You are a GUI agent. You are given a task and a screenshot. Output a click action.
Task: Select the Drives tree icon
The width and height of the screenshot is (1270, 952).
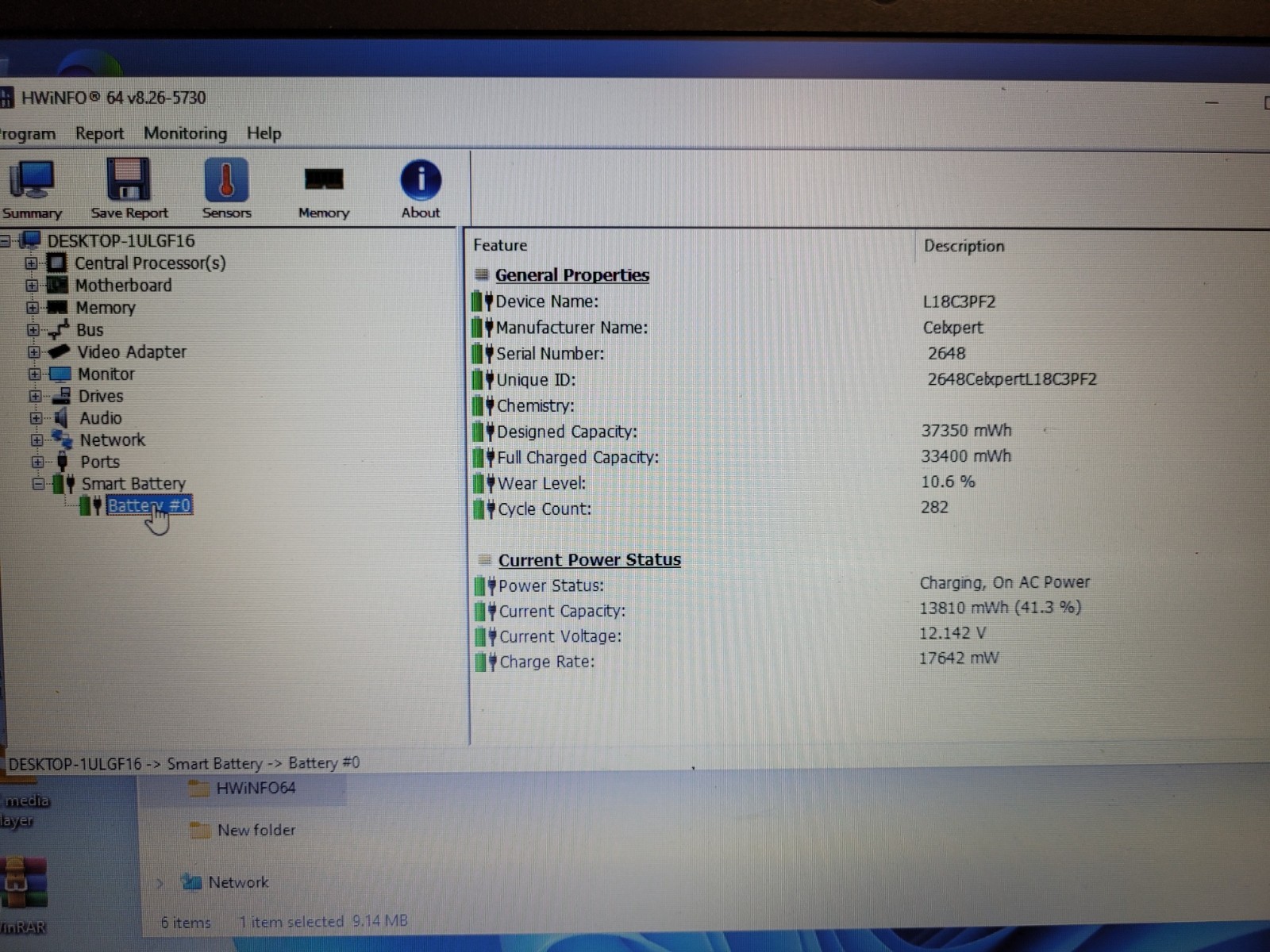coord(62,396)
